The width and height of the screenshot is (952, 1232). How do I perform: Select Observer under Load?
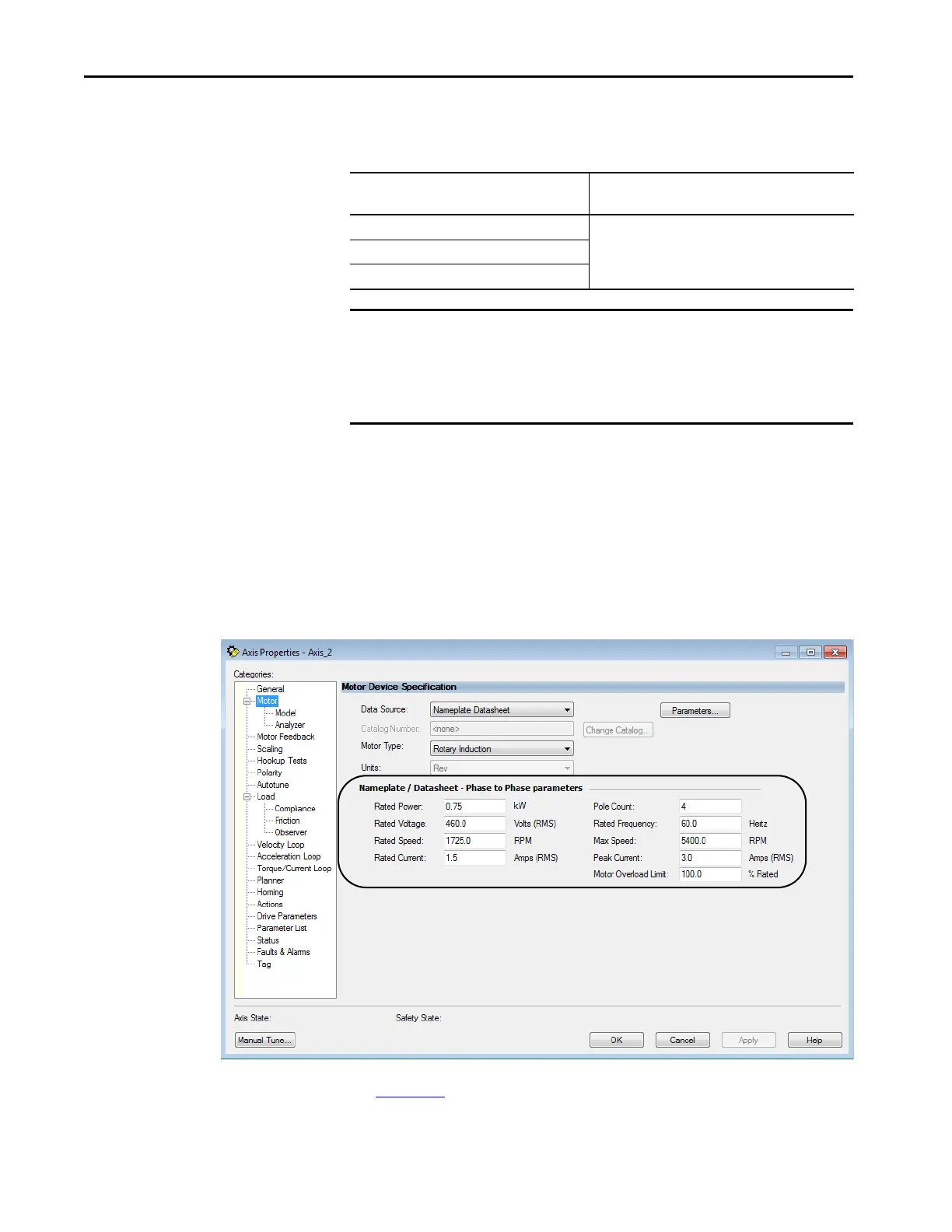point(291,833)
